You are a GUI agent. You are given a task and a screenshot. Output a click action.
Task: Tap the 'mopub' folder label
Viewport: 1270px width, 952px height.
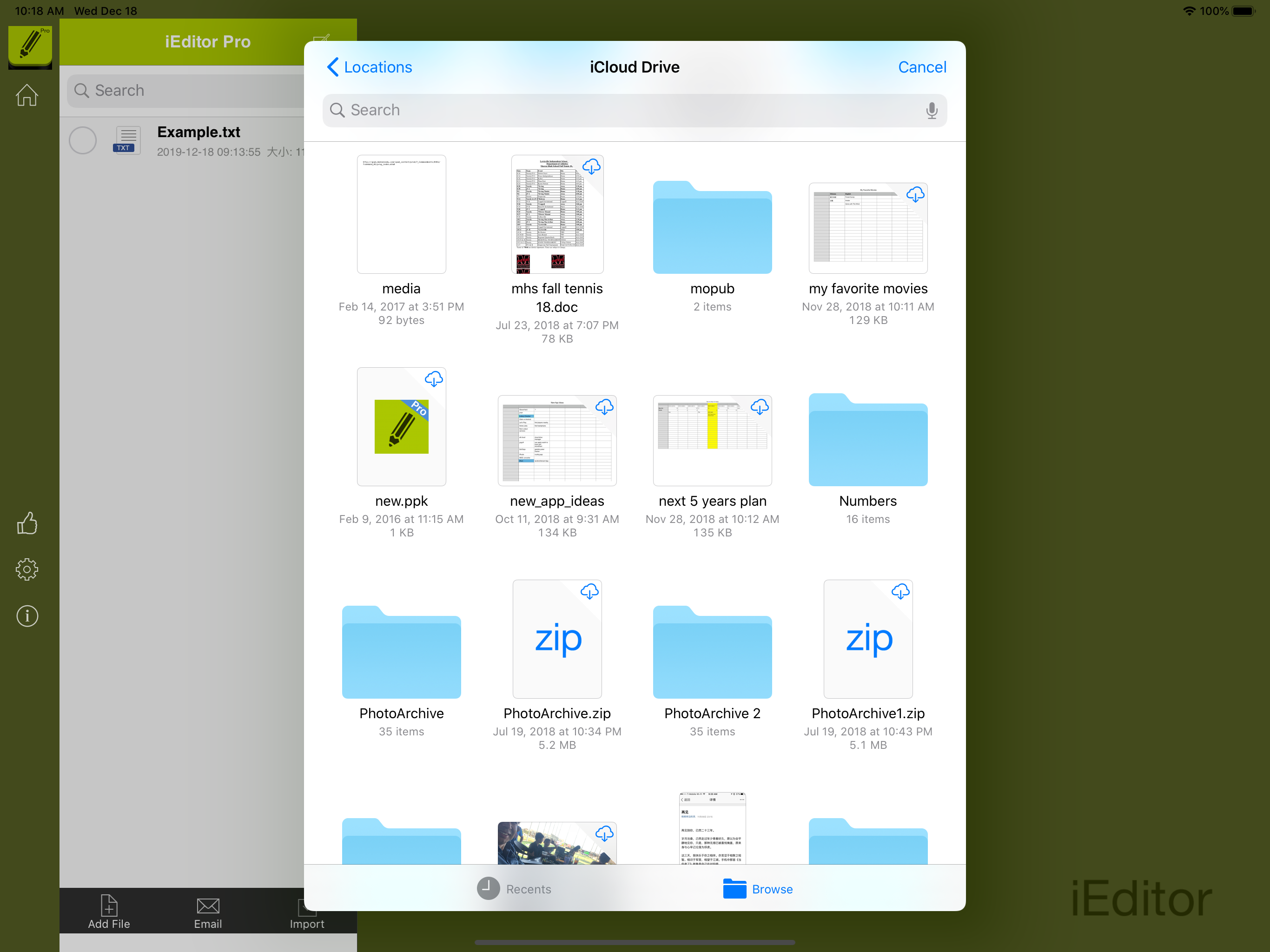712,288
